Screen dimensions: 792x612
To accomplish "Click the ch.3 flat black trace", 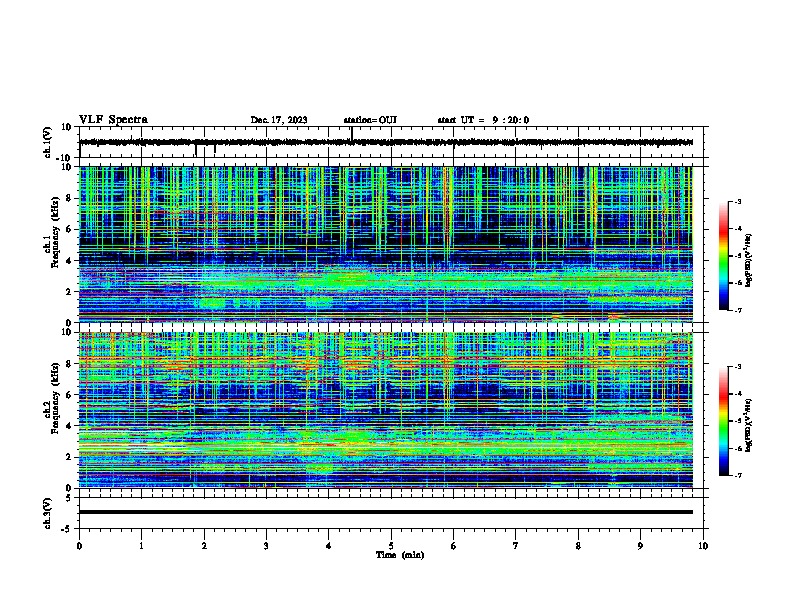I will (386, 512).
